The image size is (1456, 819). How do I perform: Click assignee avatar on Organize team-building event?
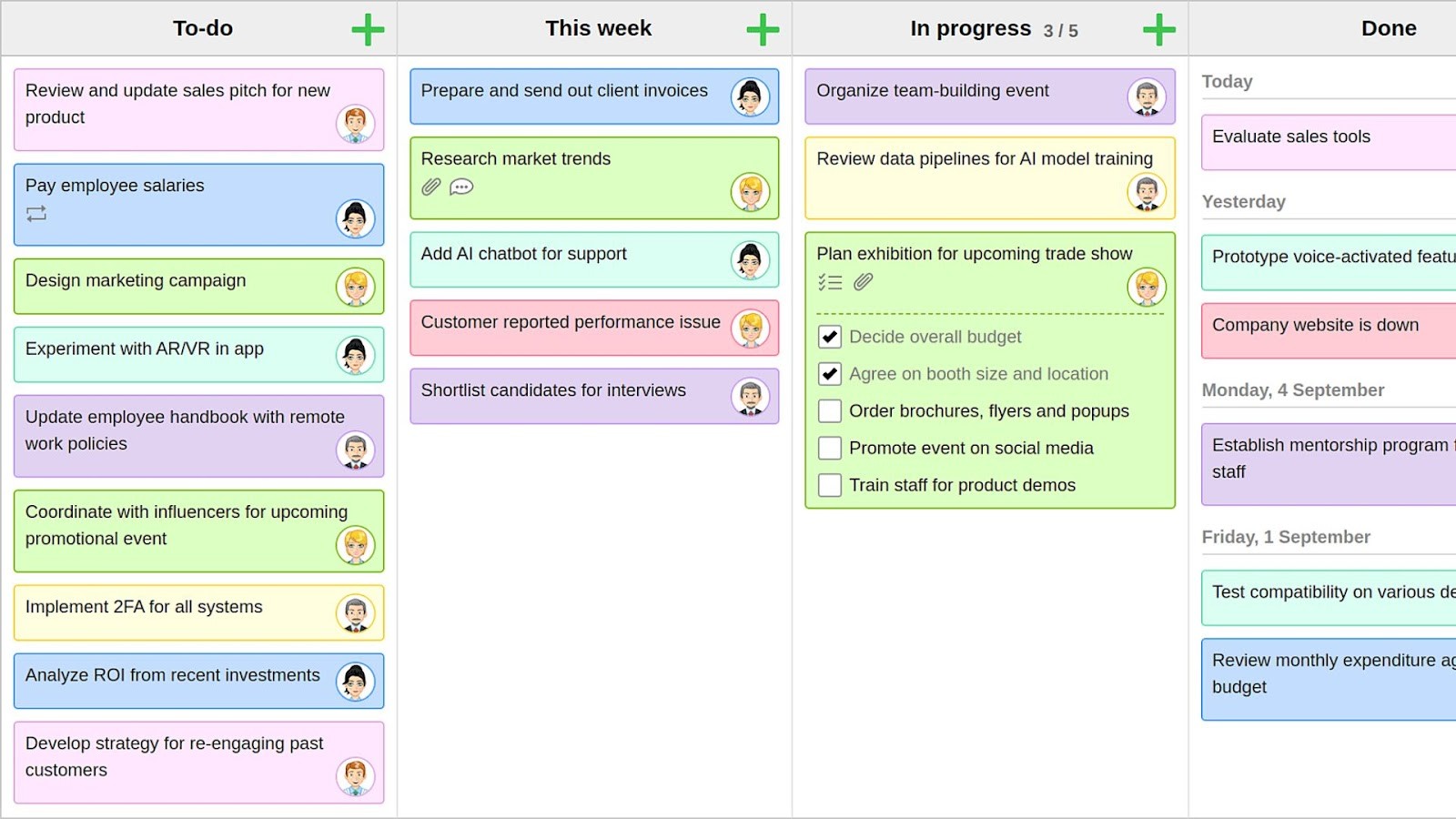point(1148,96)
